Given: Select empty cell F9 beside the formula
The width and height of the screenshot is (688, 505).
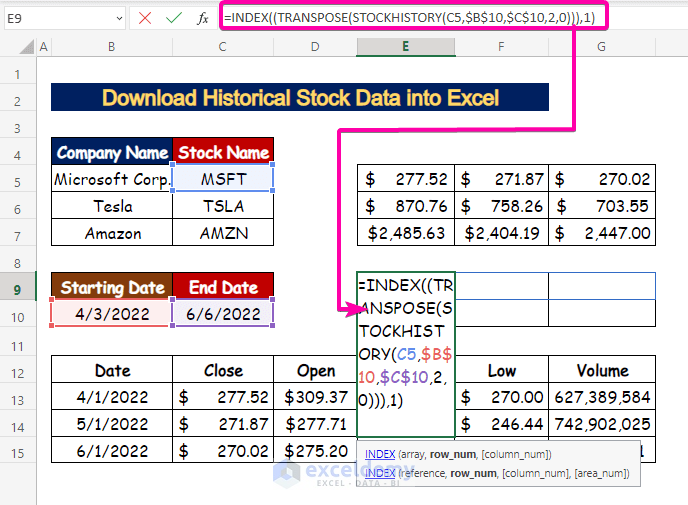Looking at the screenshot, I should click(502, 286).
